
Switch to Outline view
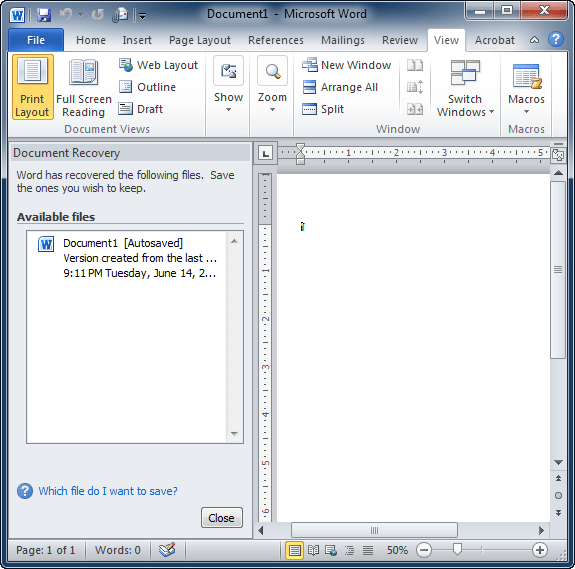[147, 87]
